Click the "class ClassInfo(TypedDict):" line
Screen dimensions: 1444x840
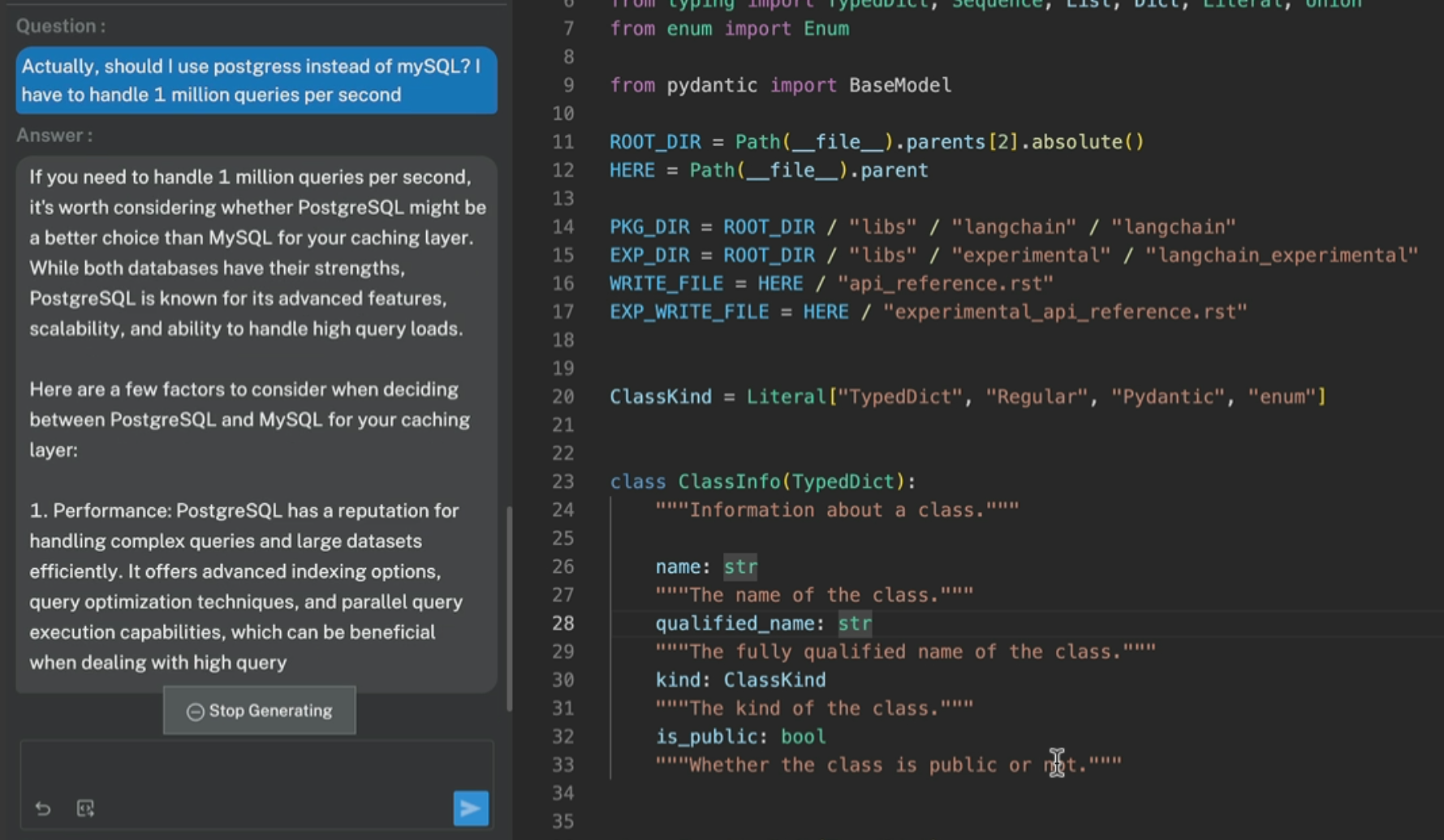763,482
